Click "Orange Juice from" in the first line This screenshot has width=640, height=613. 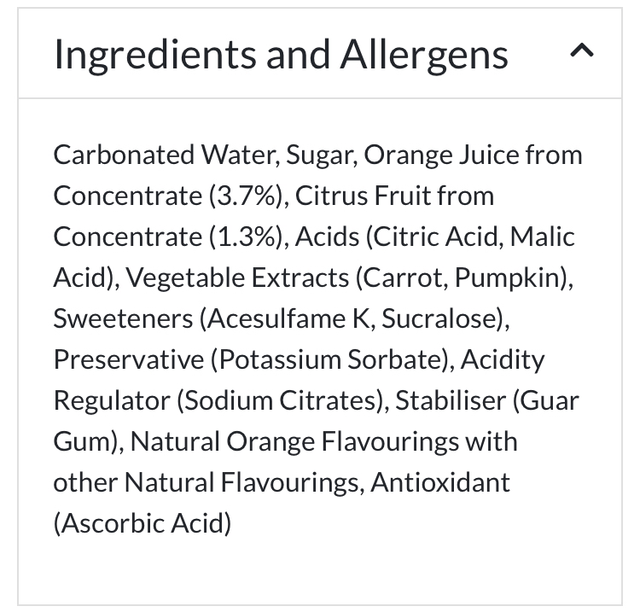(472, 155)
